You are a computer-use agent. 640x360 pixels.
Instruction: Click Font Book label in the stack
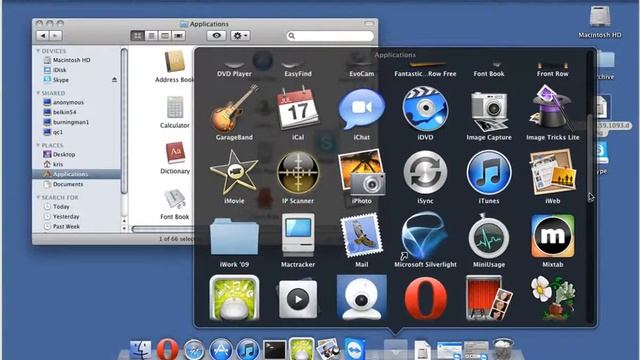pyautogui.click(x=489, y=73)
